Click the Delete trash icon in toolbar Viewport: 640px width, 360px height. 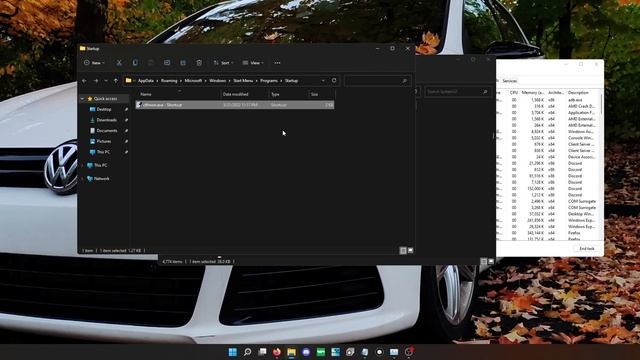tap(199, 63)
